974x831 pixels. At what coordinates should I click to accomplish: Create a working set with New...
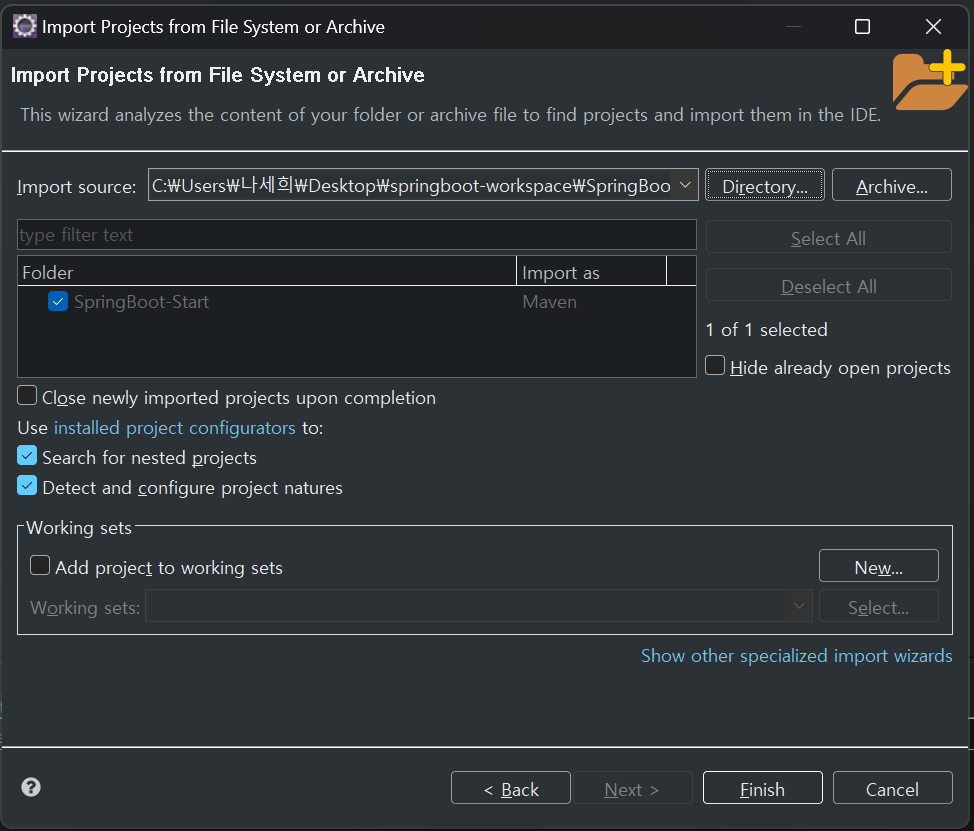click(878, 566)
